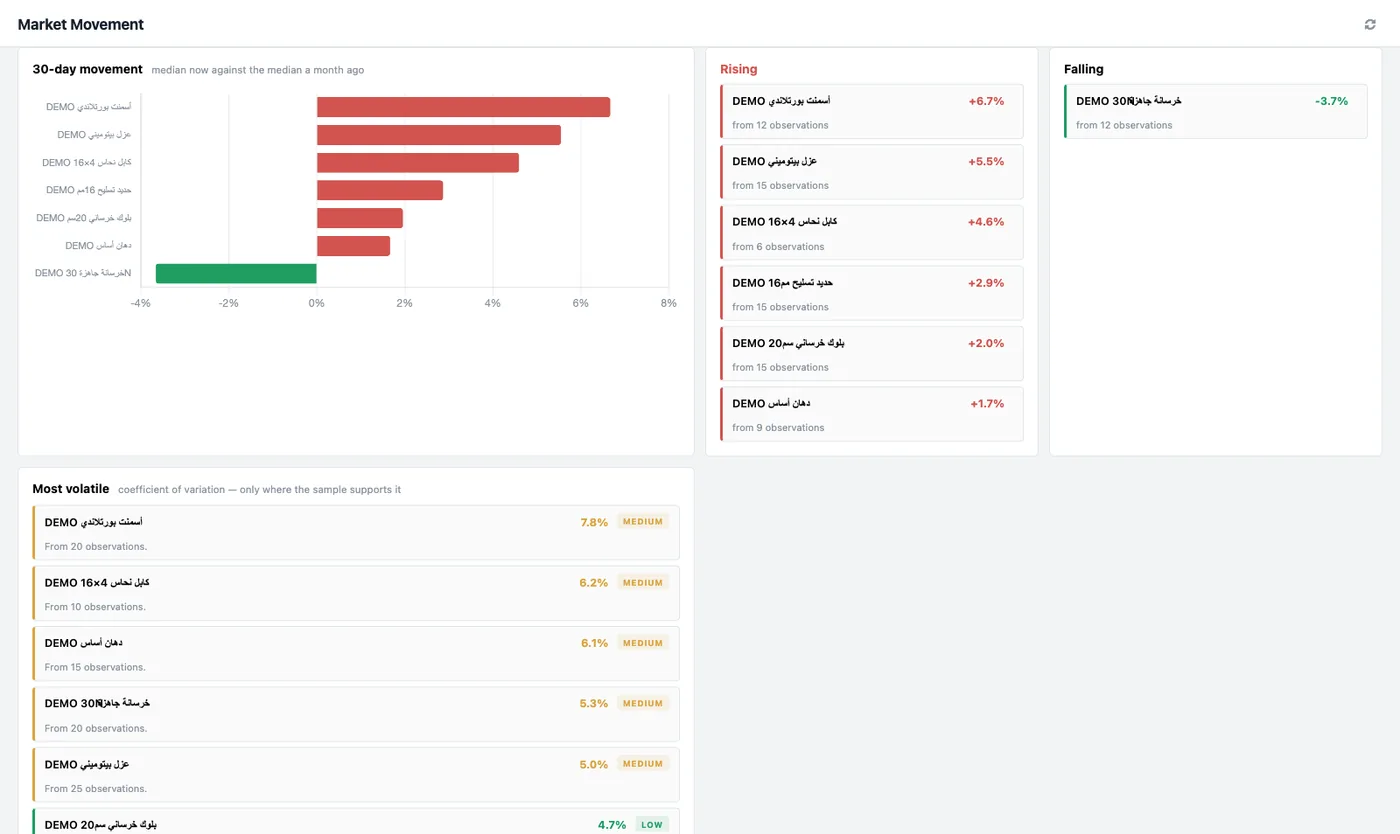Select the chart bar for DEMO دهان أساس
Image resolution: width=1400 pixels, height=834 pixels.
[x=353, y=246]
